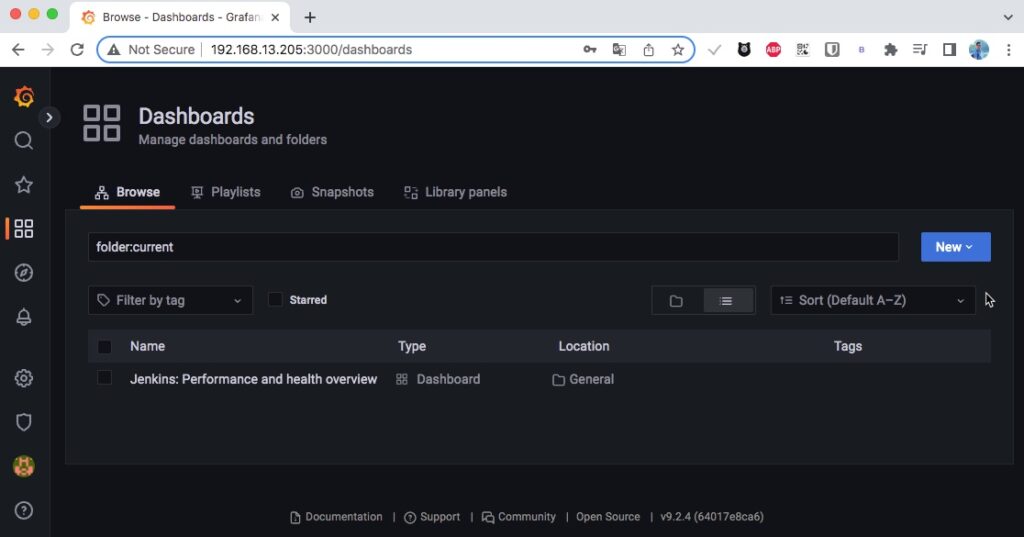Open the Support footer link
This screenshot has height=537, width=1024.
(x=432, y=517)
